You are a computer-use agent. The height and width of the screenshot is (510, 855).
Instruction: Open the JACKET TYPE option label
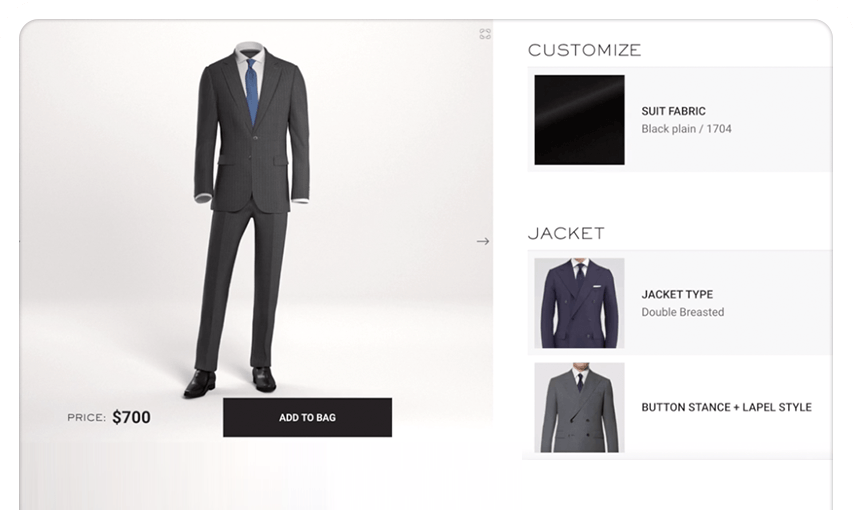tap(677, 295)
